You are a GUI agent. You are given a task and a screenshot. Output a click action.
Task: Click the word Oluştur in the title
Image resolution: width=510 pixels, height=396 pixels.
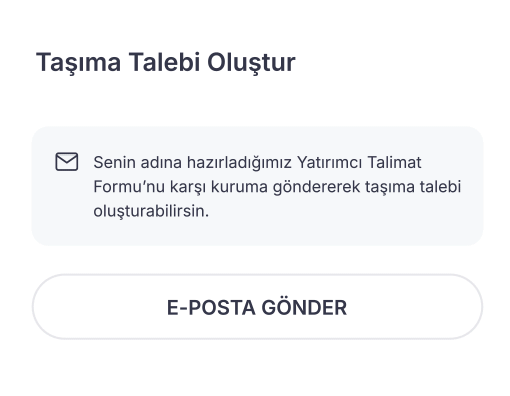click(251, 62)
